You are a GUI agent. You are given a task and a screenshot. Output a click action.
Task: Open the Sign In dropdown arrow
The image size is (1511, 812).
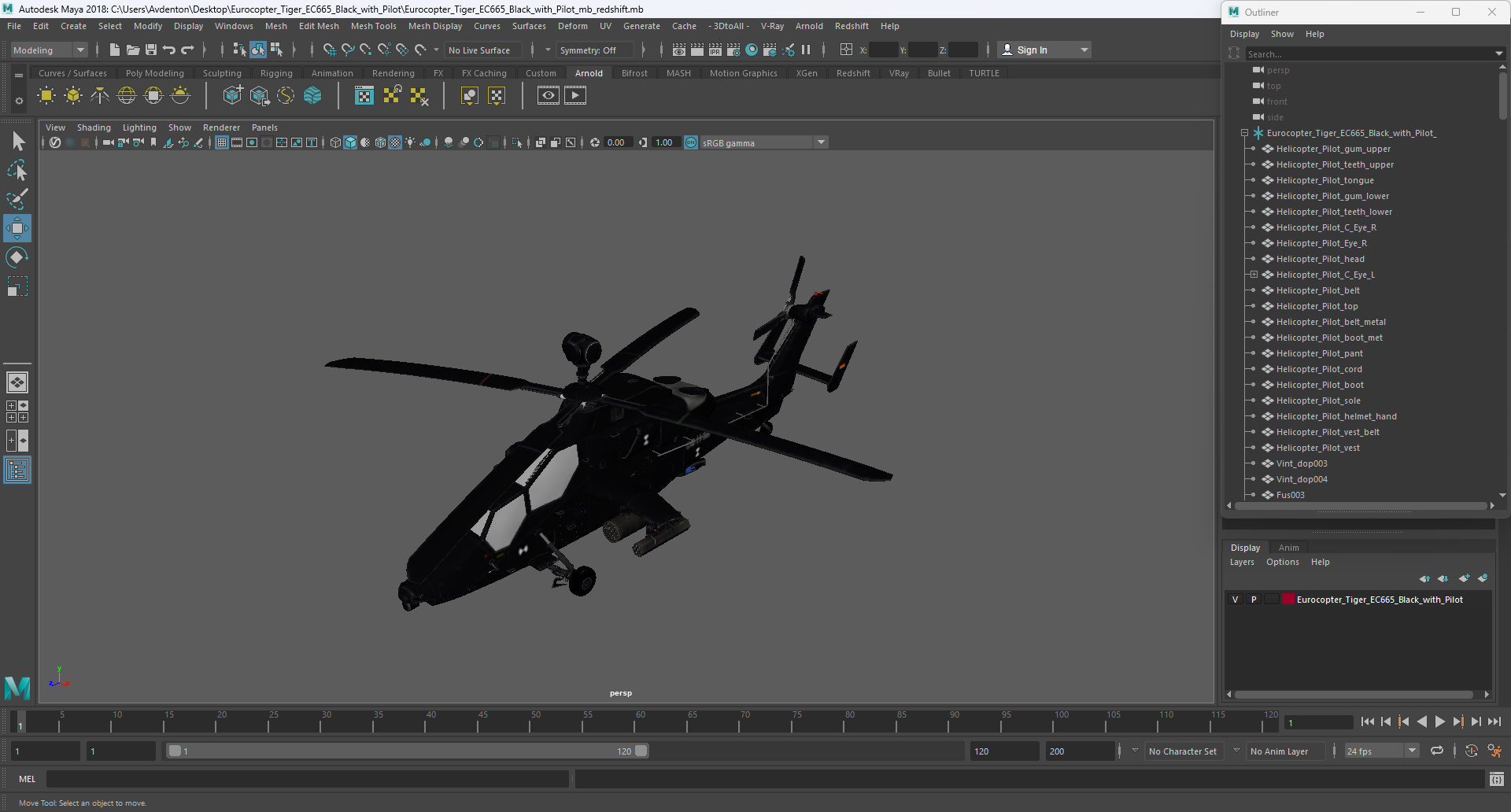tap(1084, 50)
